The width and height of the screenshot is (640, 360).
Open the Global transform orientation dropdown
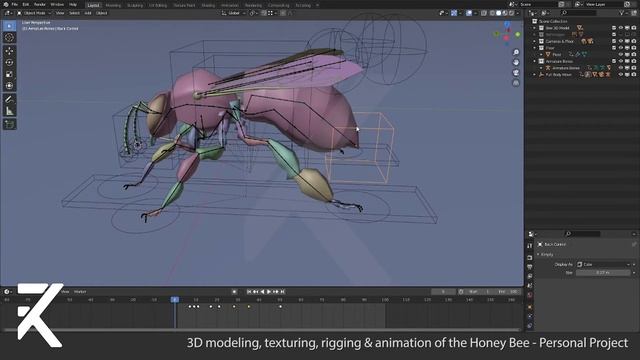coord(233,13)
